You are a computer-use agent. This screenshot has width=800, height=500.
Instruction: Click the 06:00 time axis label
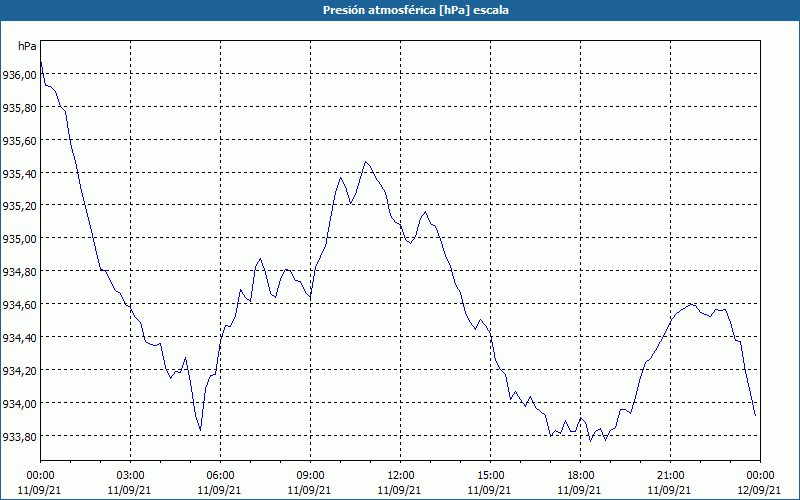[x=220, y=476]
